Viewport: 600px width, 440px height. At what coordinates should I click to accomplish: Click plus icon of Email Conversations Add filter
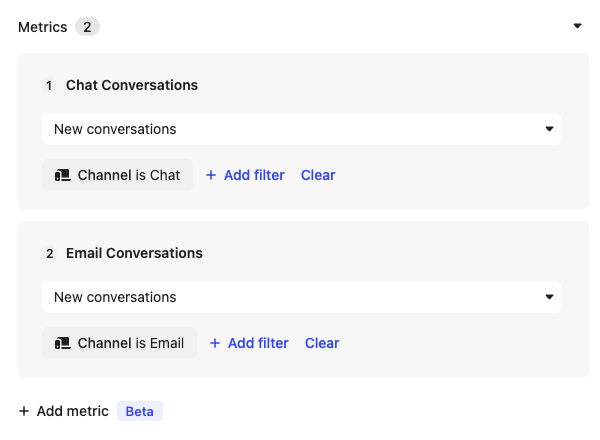tap(215, 343)
